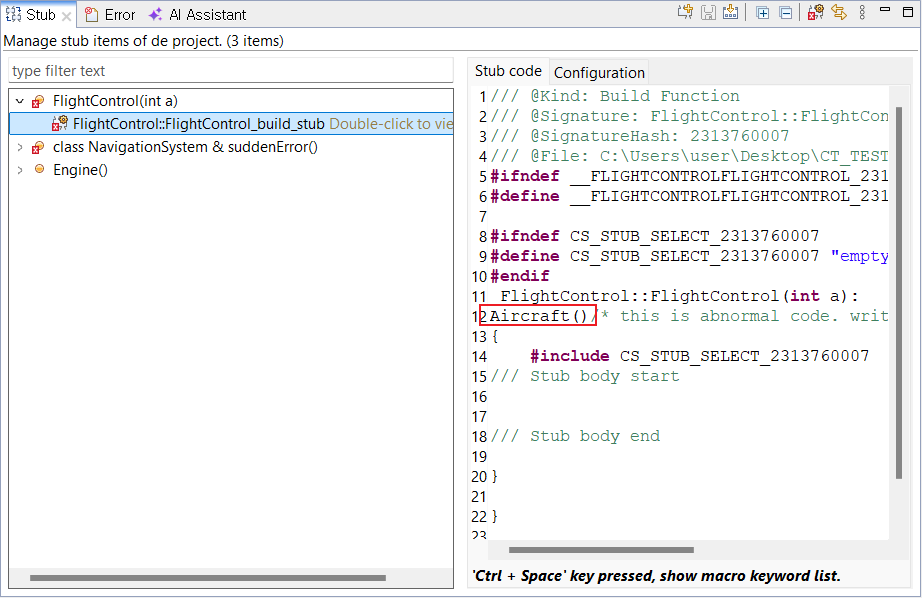Click the "Double-click to vie" hint text

click(x=391, y=124)
